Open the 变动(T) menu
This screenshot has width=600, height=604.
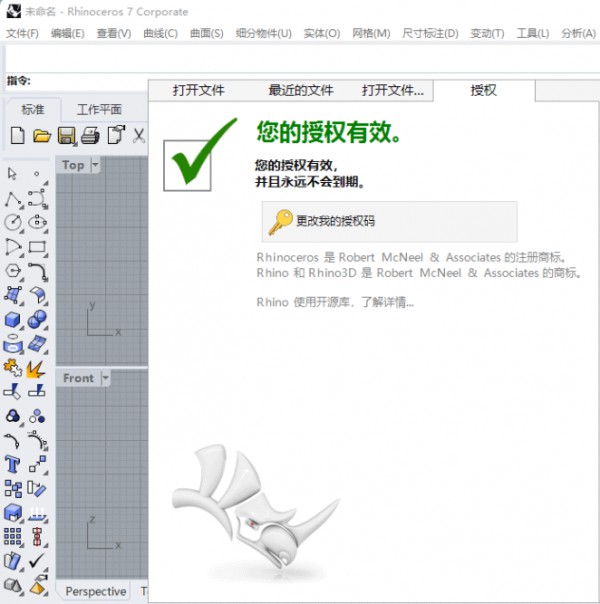[487, 34]
